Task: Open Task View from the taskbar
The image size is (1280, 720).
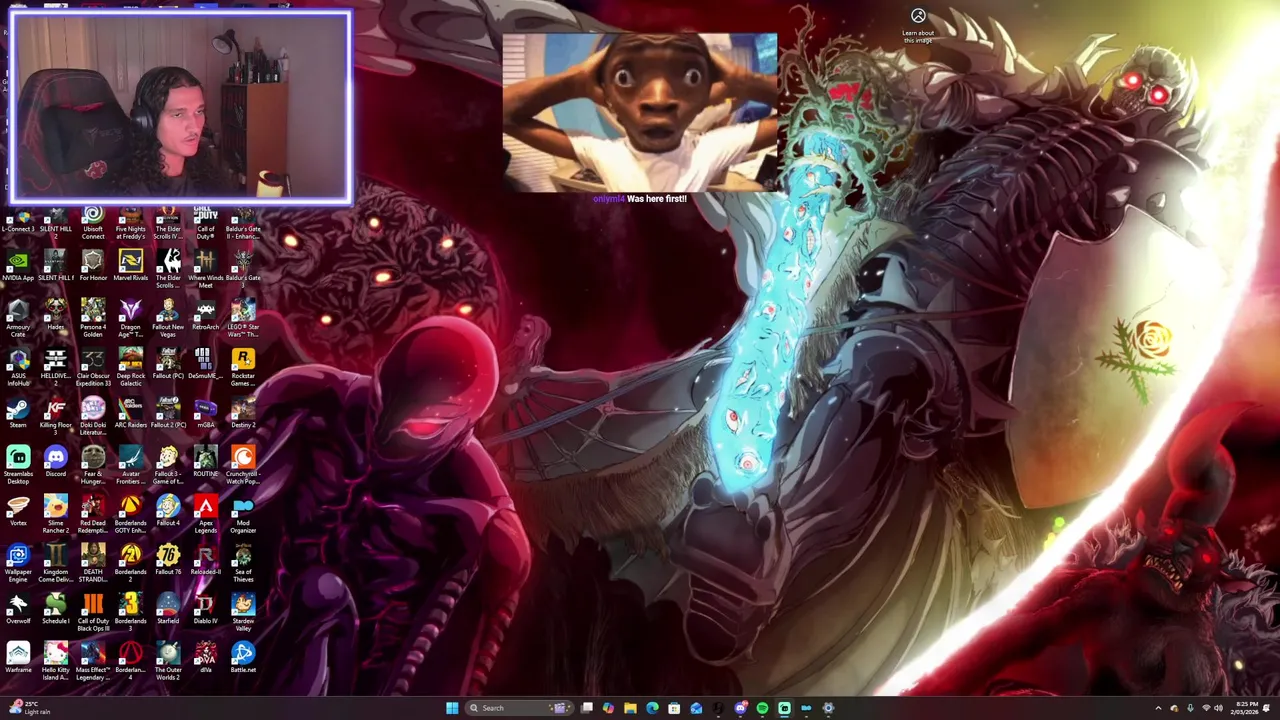Action: click(x=587, y=708)
